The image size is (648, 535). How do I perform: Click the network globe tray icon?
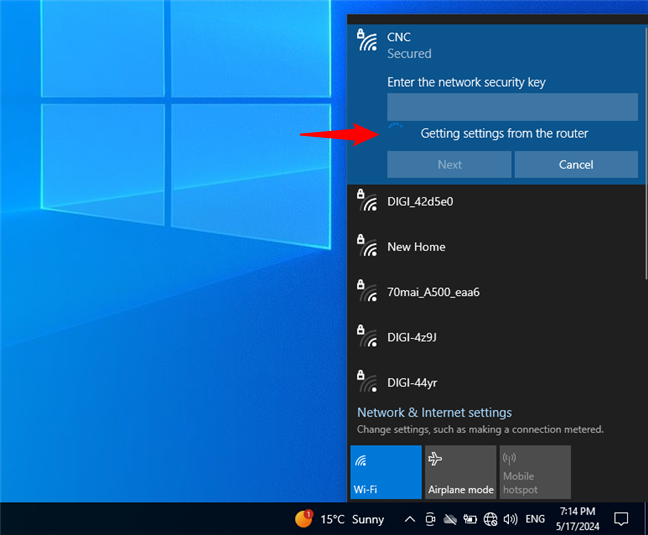[x=491, y=519]
